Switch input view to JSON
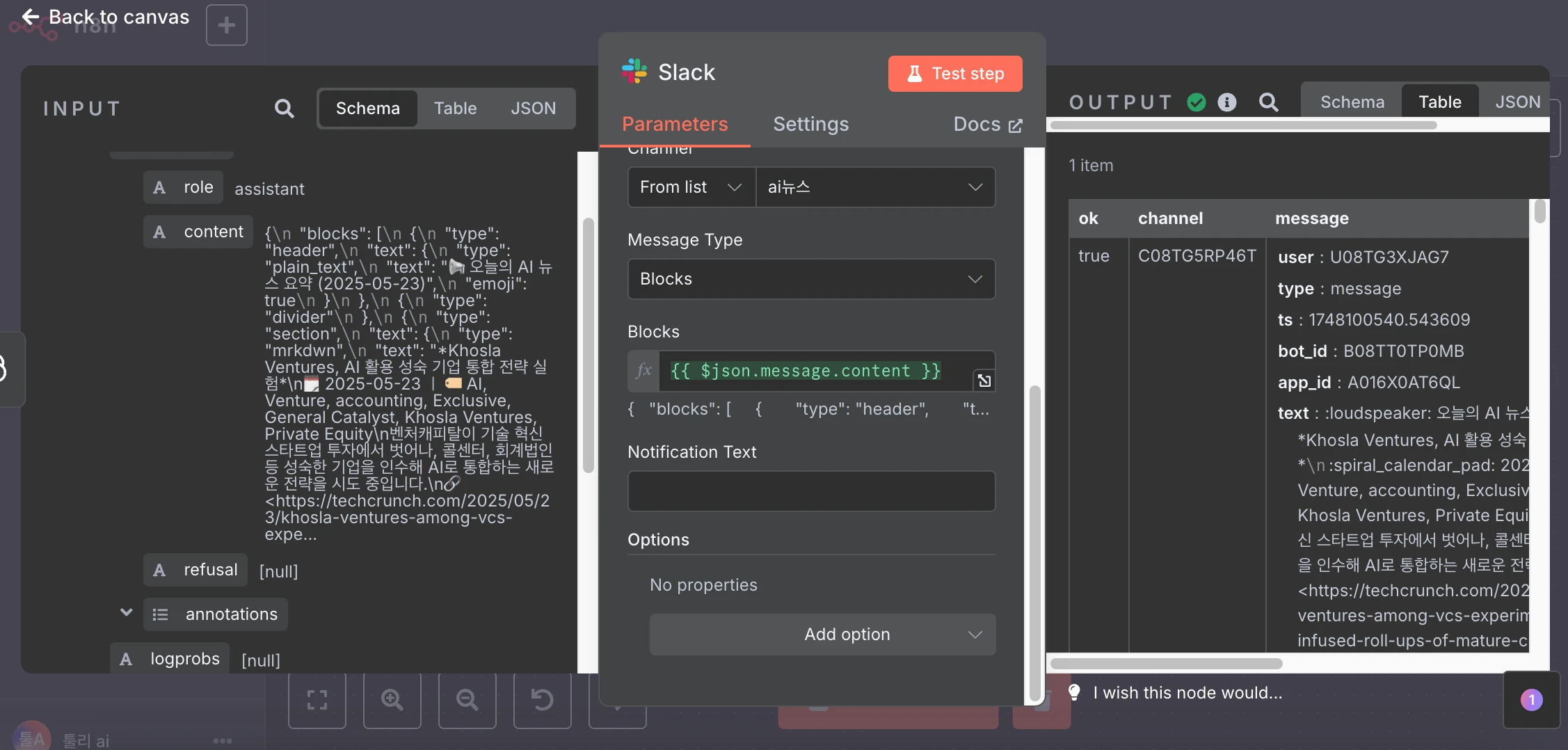The width and height of the screenshot is (1568, 750). pos(533,109)
